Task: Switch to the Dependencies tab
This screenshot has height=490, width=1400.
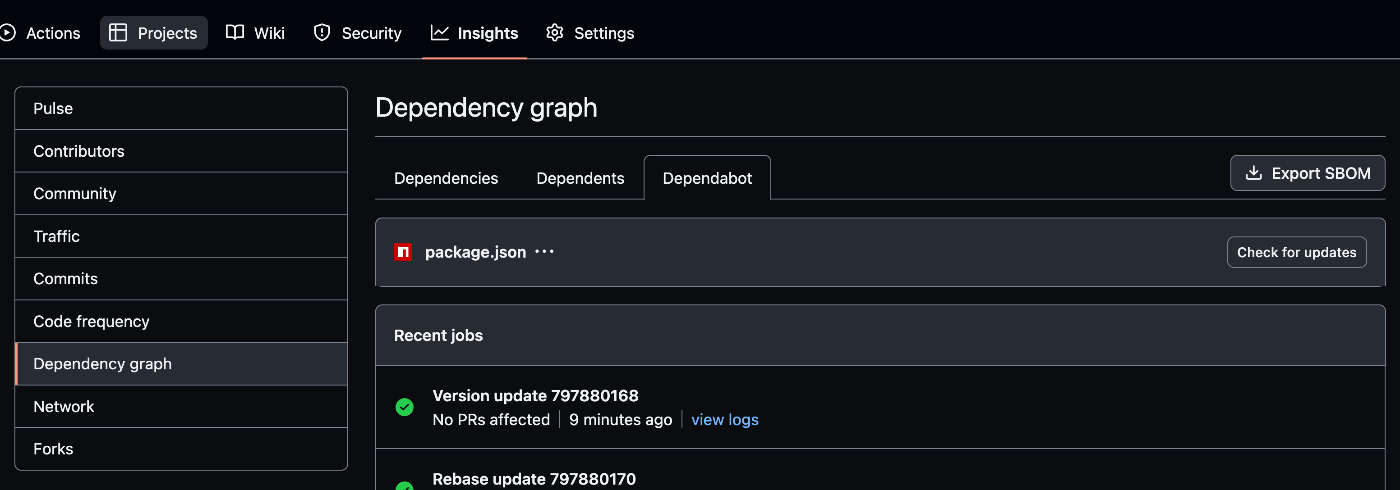Action: pyautogui.click(x=446, y=178)
